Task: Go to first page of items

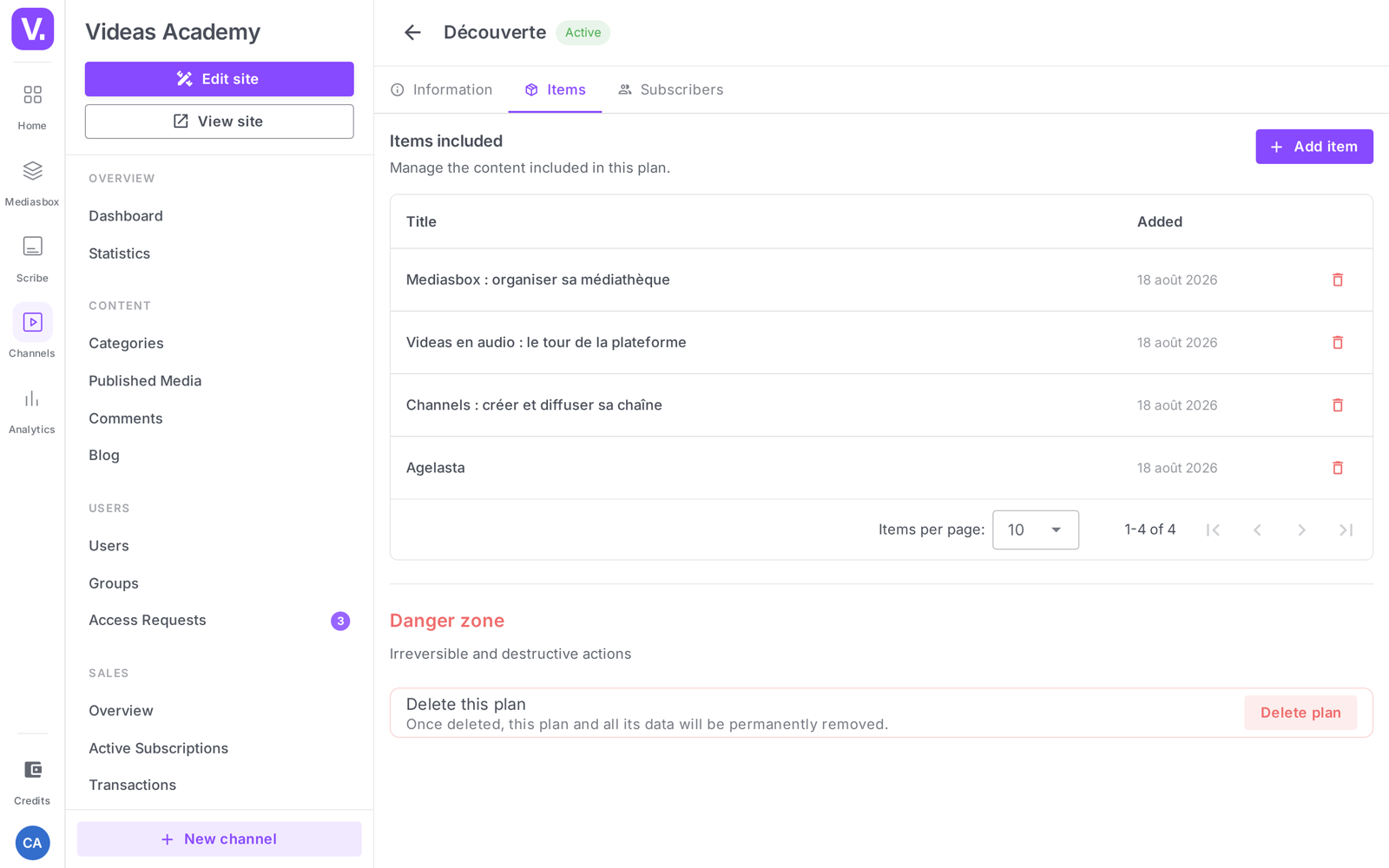Action: 1213,529
